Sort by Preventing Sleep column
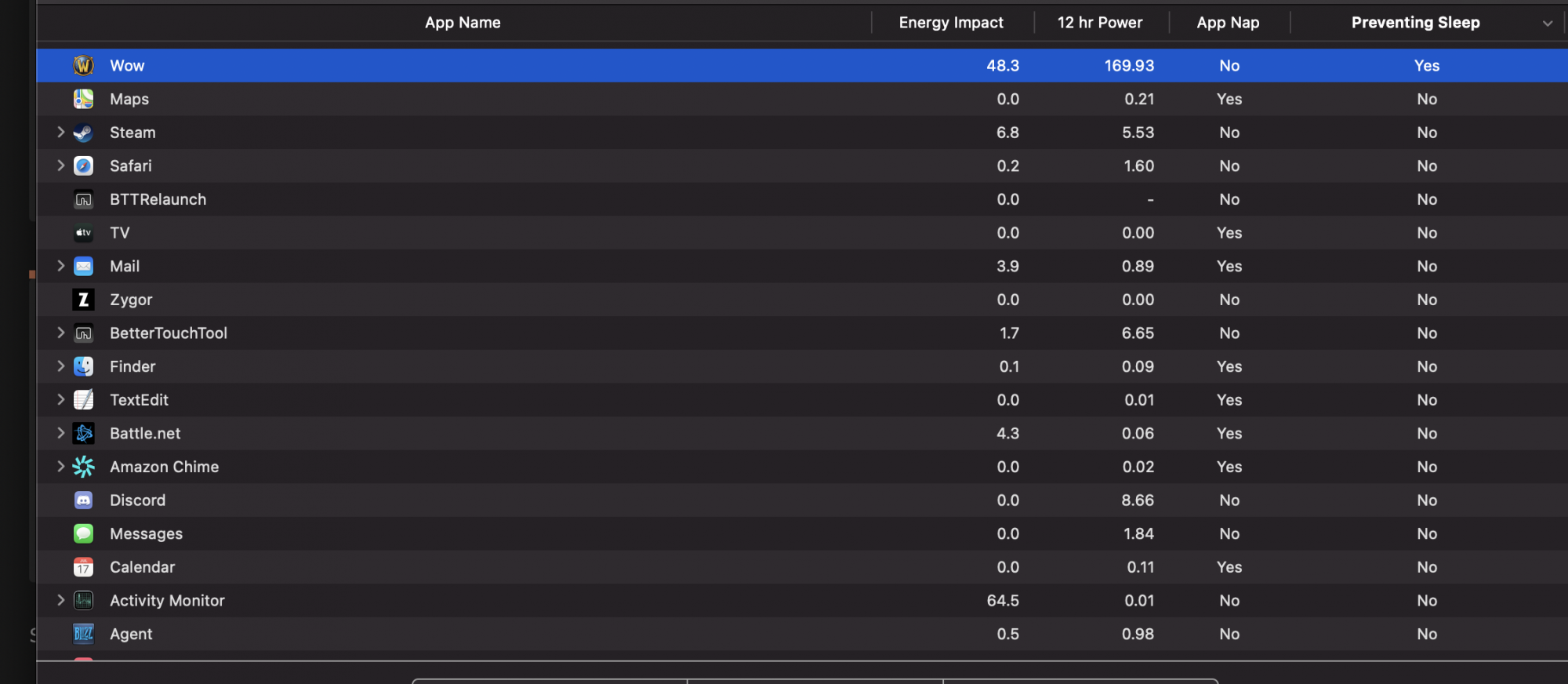The width and height of the screenshot is (1568, 684). click(x=1416, y=23)
